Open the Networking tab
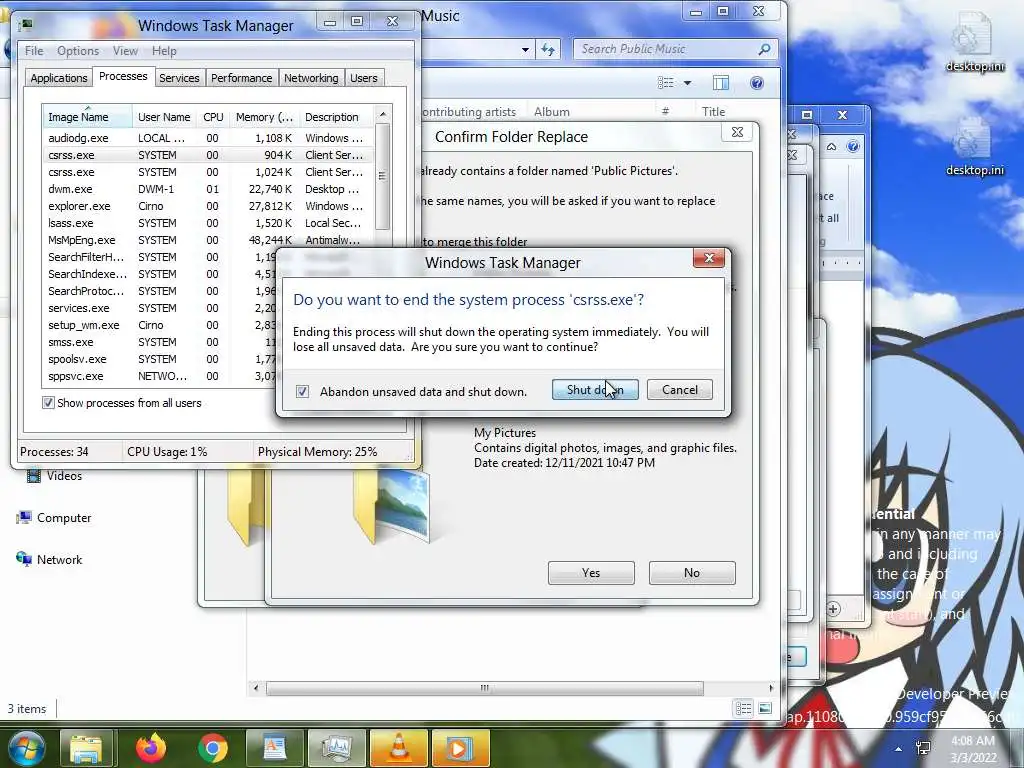This screenshot has width=1024, height=768. 311,78
